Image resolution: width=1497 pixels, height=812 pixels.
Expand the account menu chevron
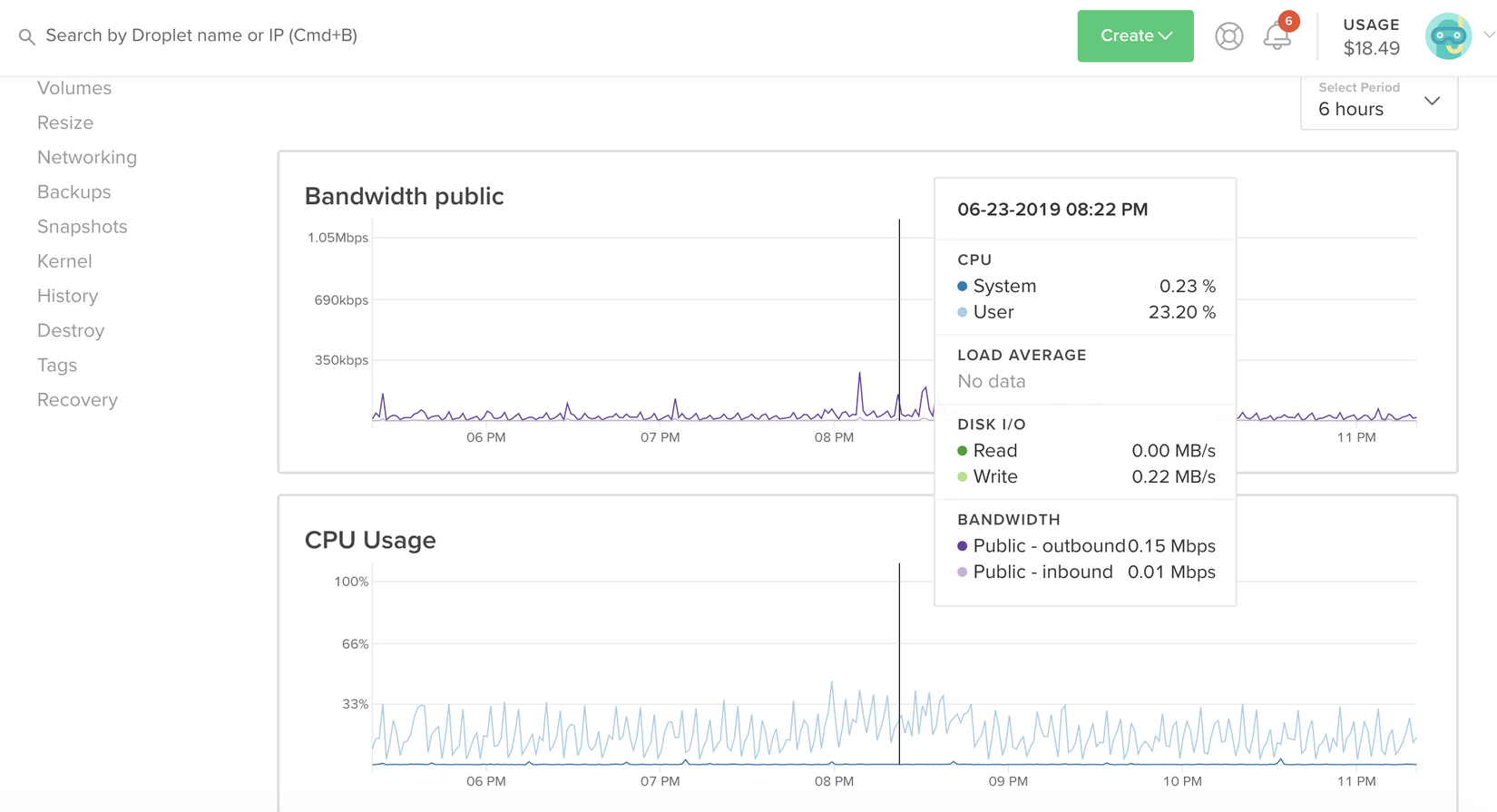pyautogui.click(x=1489, y=35)
